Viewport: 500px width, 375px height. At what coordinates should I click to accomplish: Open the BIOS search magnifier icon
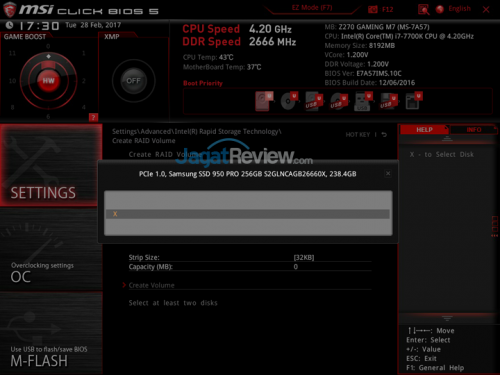(423, 9)
